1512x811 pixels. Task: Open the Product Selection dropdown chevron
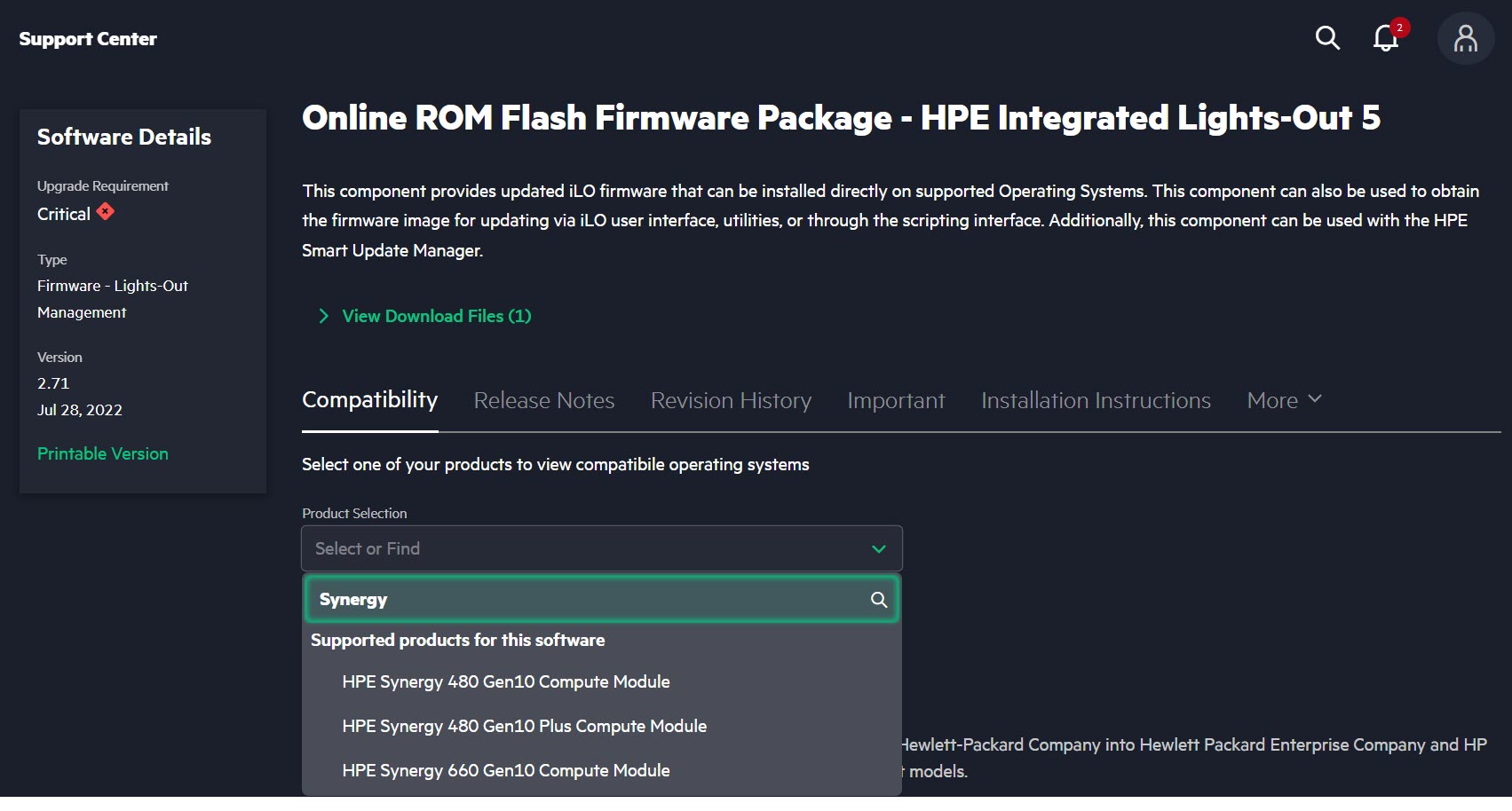point(878,548)
